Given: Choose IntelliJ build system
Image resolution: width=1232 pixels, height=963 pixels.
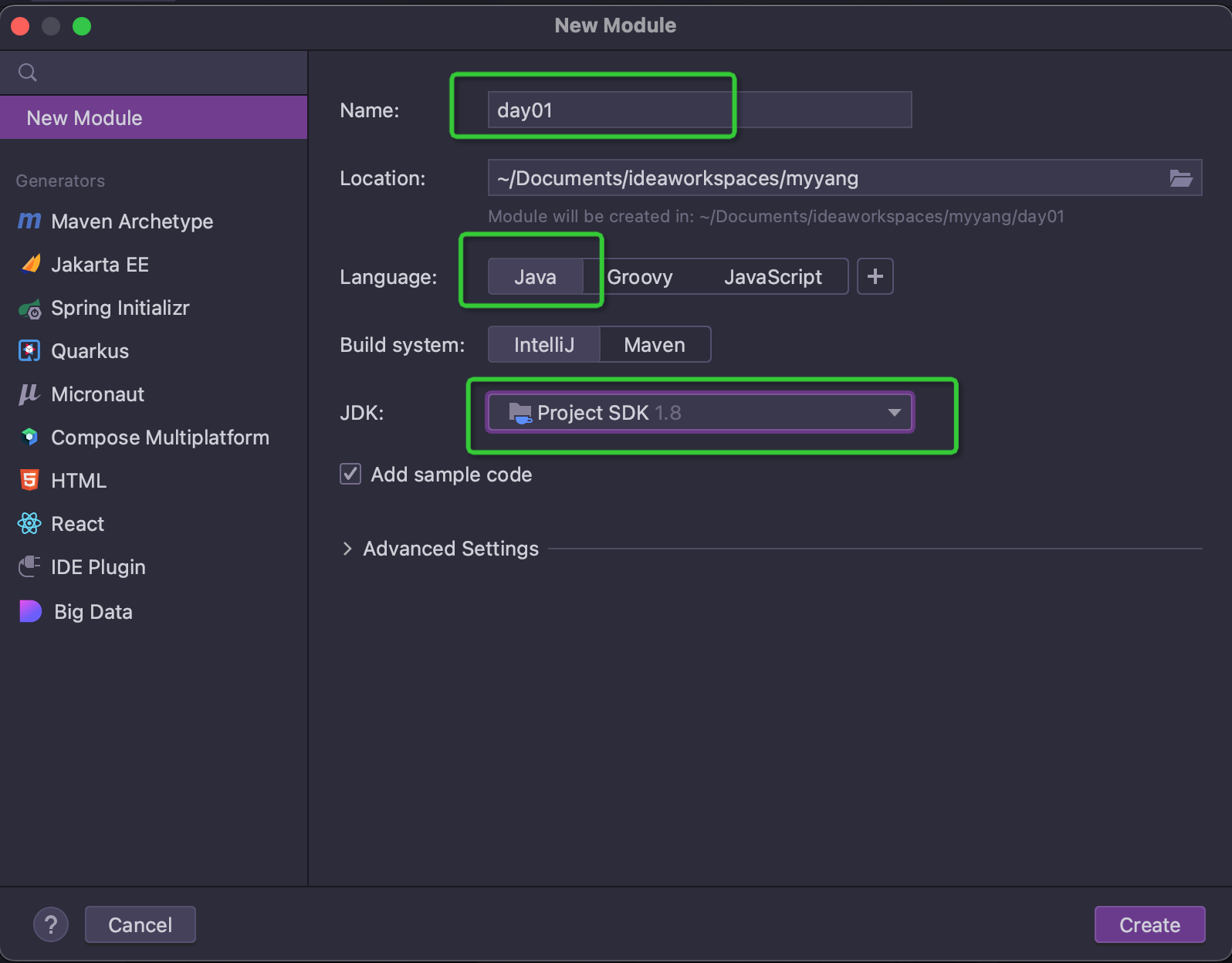Looking at the screenshot, I should 544,345.
